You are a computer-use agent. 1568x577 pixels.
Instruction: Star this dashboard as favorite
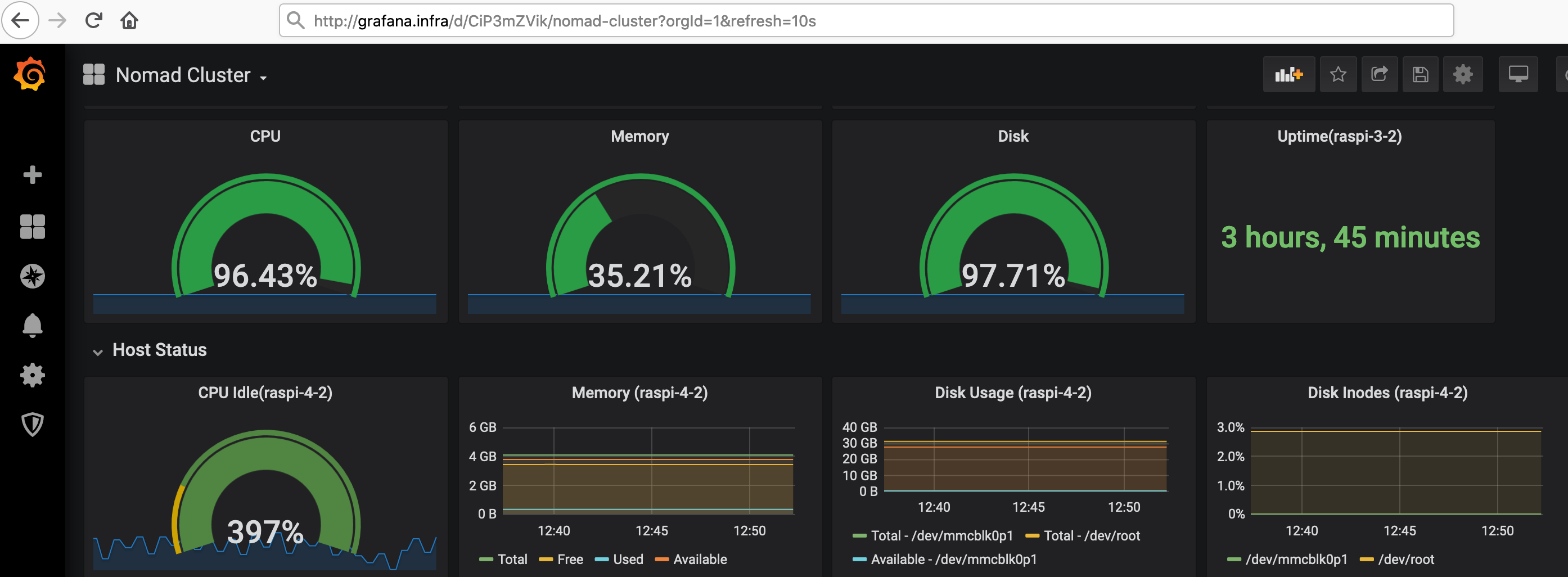point(1338,74)
